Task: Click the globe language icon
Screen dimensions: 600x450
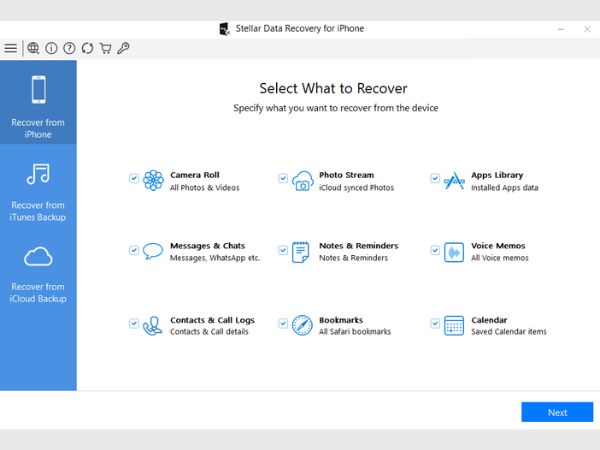Action: click(x=33, y=48)
